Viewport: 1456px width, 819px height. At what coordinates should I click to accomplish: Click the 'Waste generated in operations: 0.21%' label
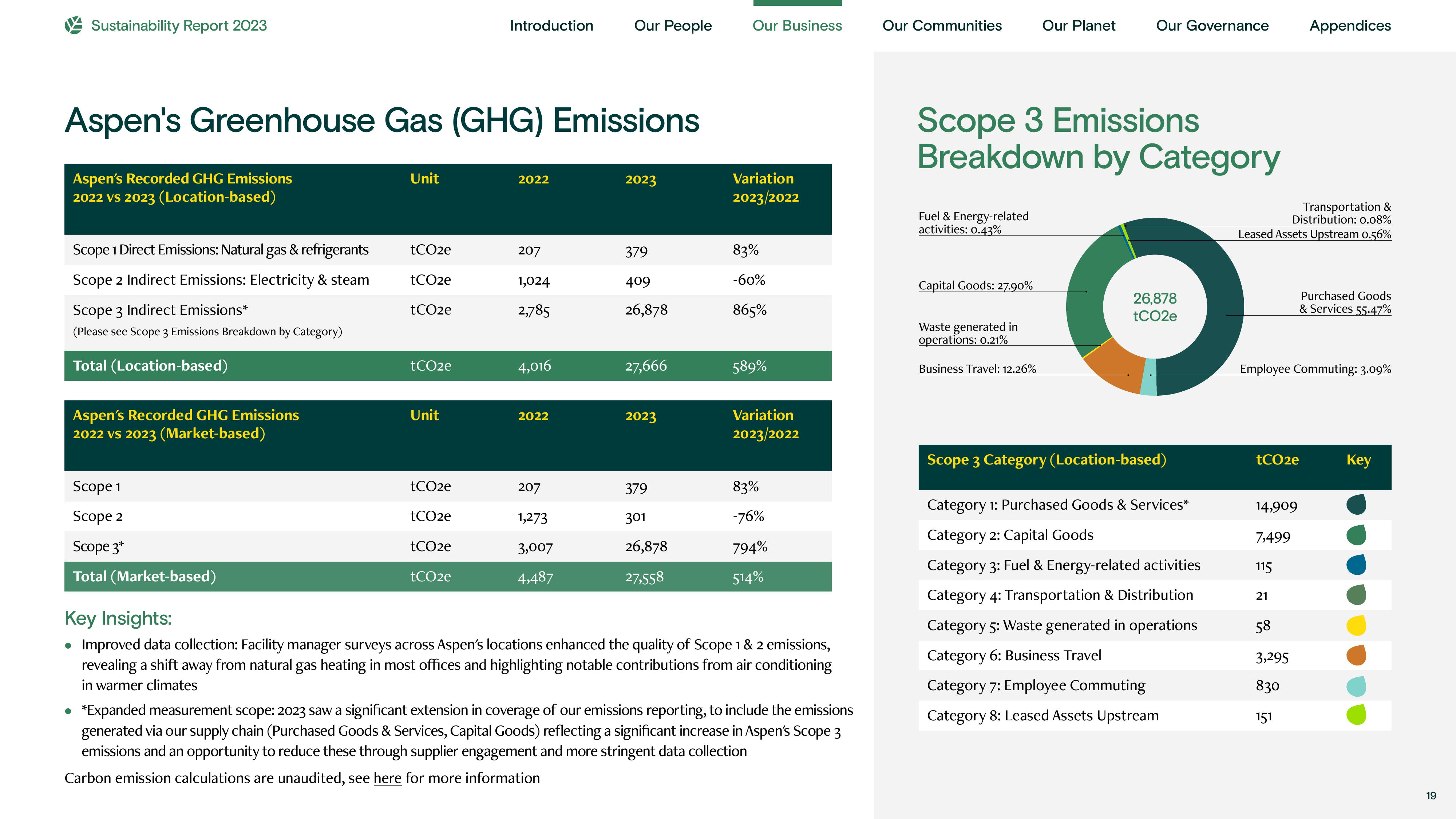click(968, 333)
